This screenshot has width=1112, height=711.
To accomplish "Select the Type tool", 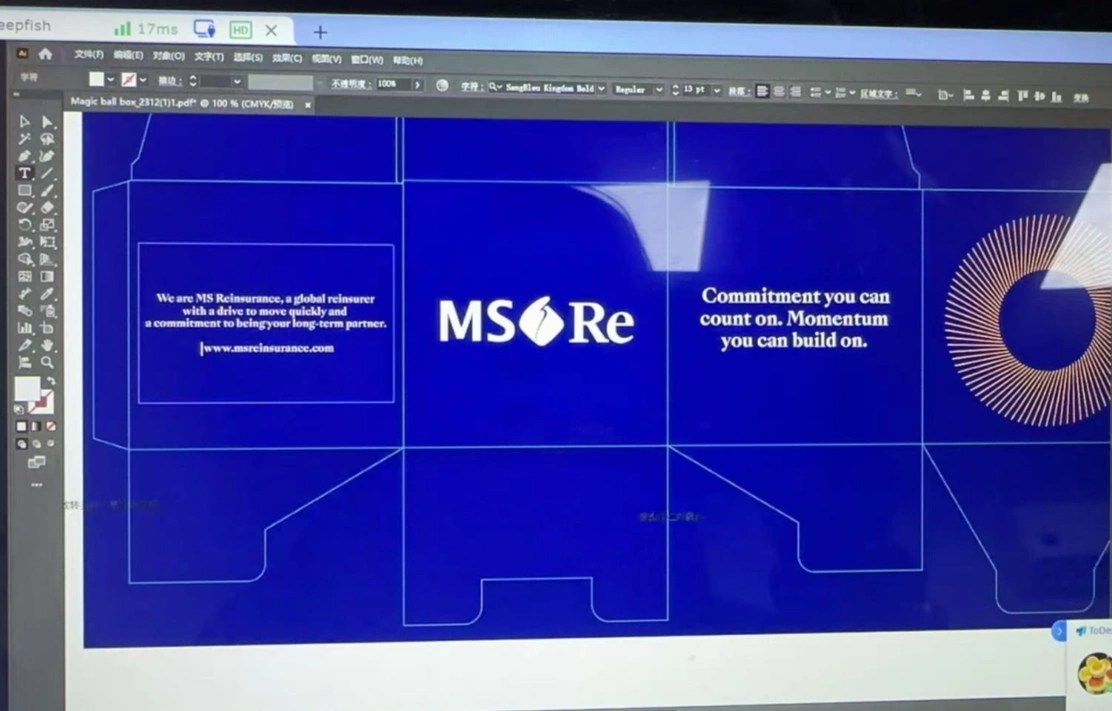I will (x=24, y=173).
